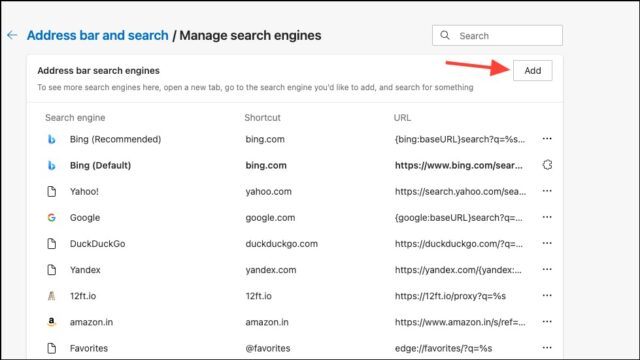Click the Search settings input field
Image resolution: width=640 pixels, height=360 pixels.
[x=497, y=36]
